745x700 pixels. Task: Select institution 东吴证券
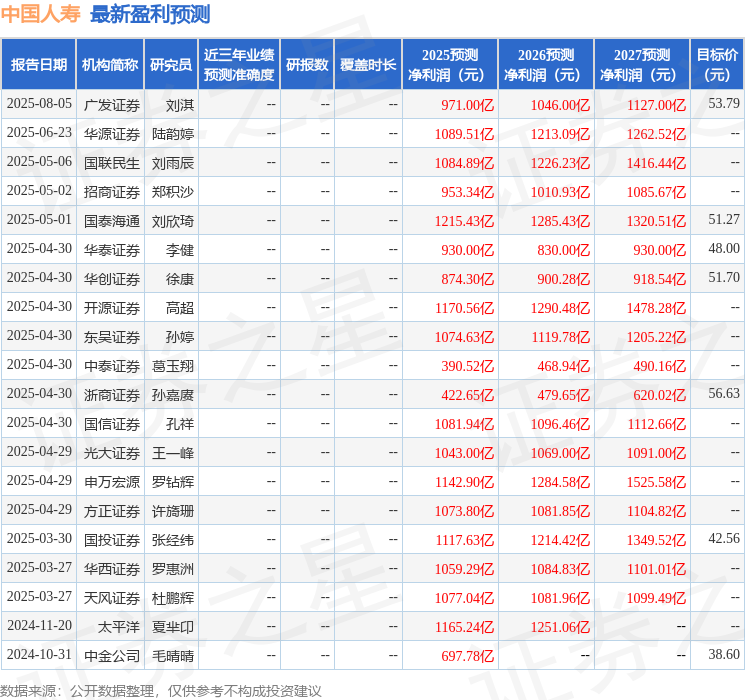112,337
